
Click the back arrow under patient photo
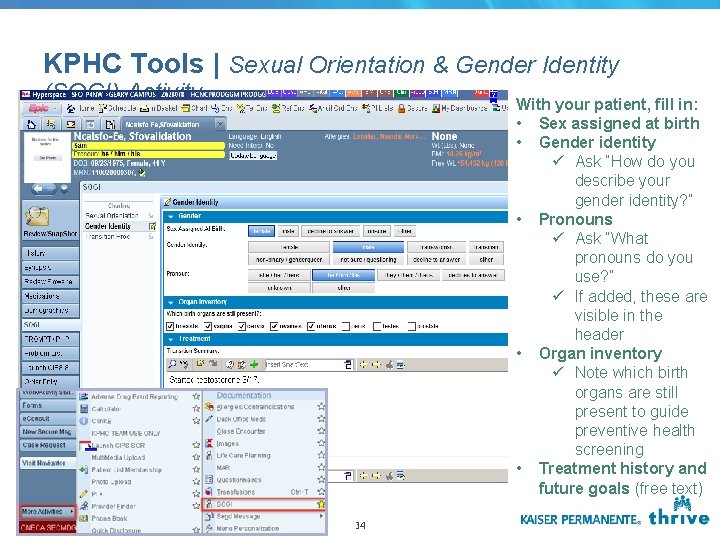[x=38, y=188]
